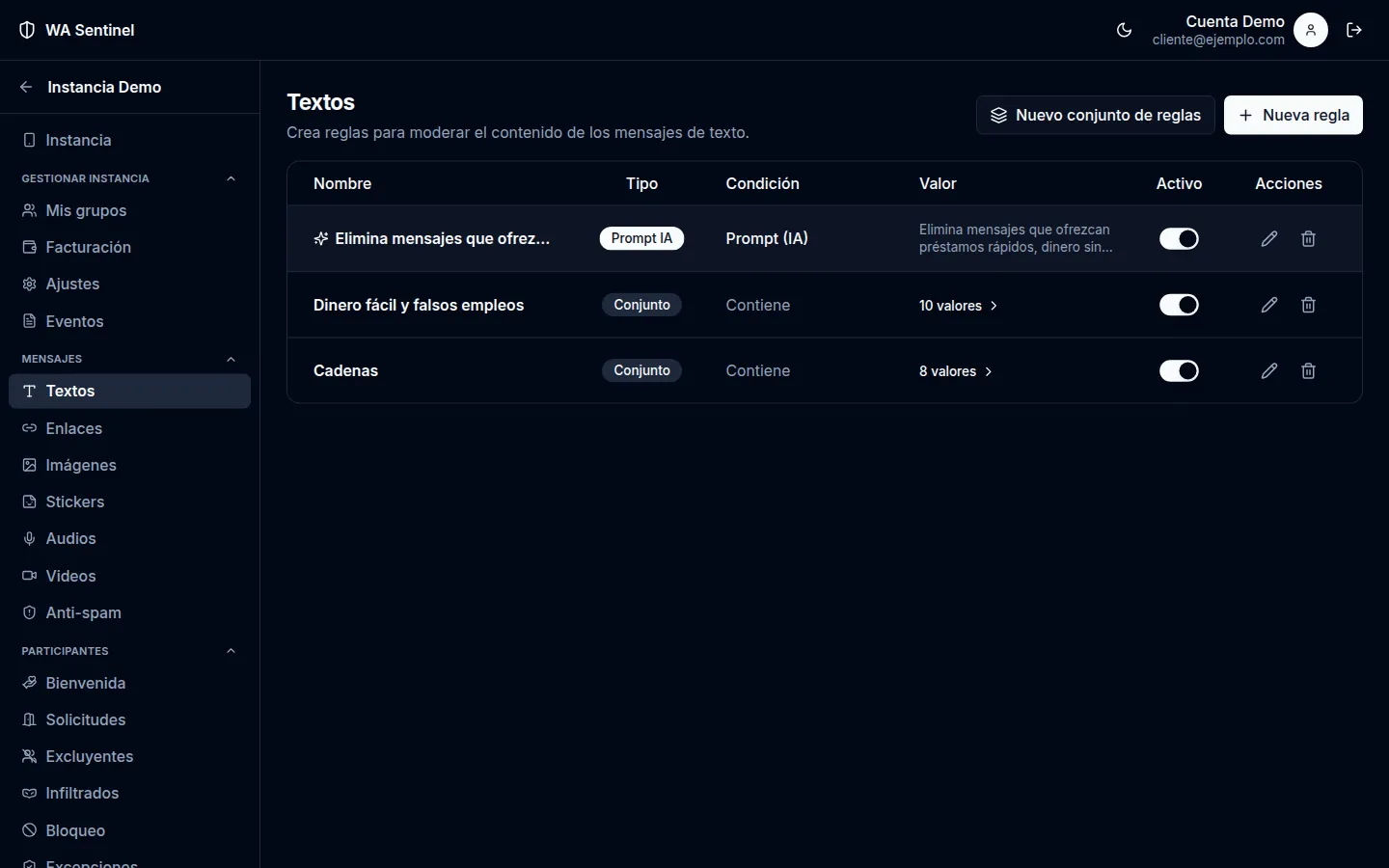This screenshot has height=868, width=1389.
Task: Open Infiltrados in the sidebar
Action: click(x=129, y=793)
